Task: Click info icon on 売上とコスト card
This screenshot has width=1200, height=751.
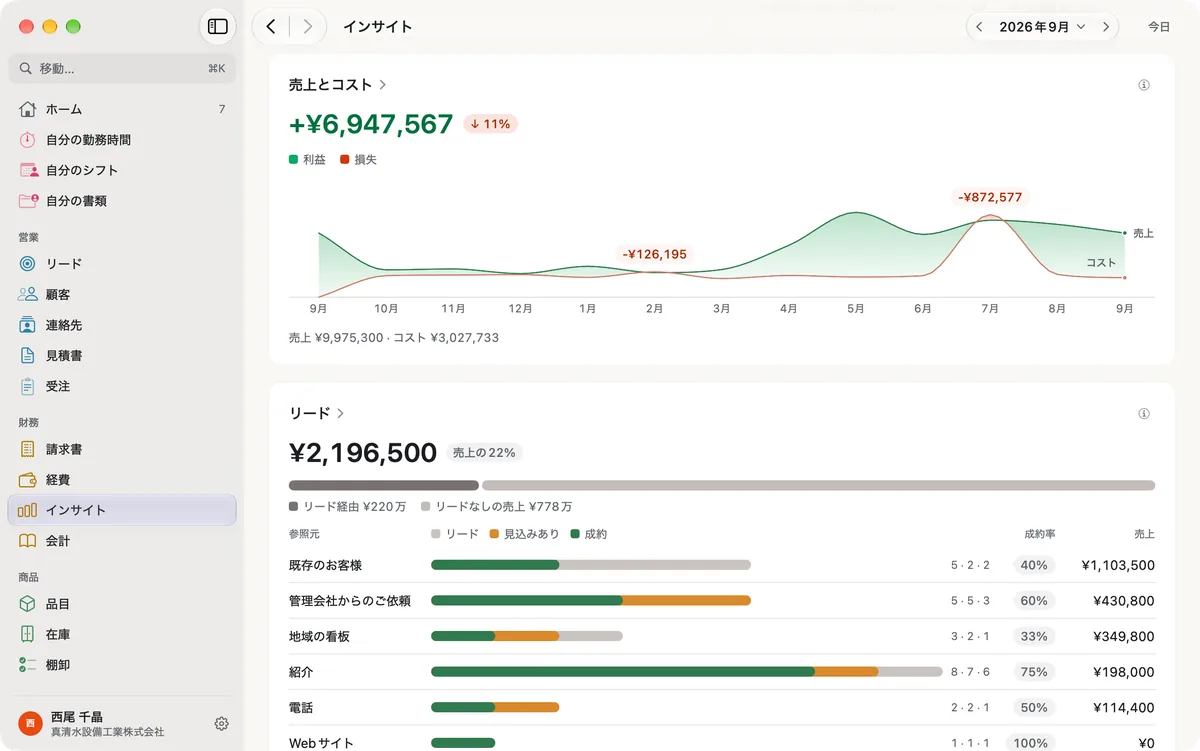Action: [x=1144, y=85]
